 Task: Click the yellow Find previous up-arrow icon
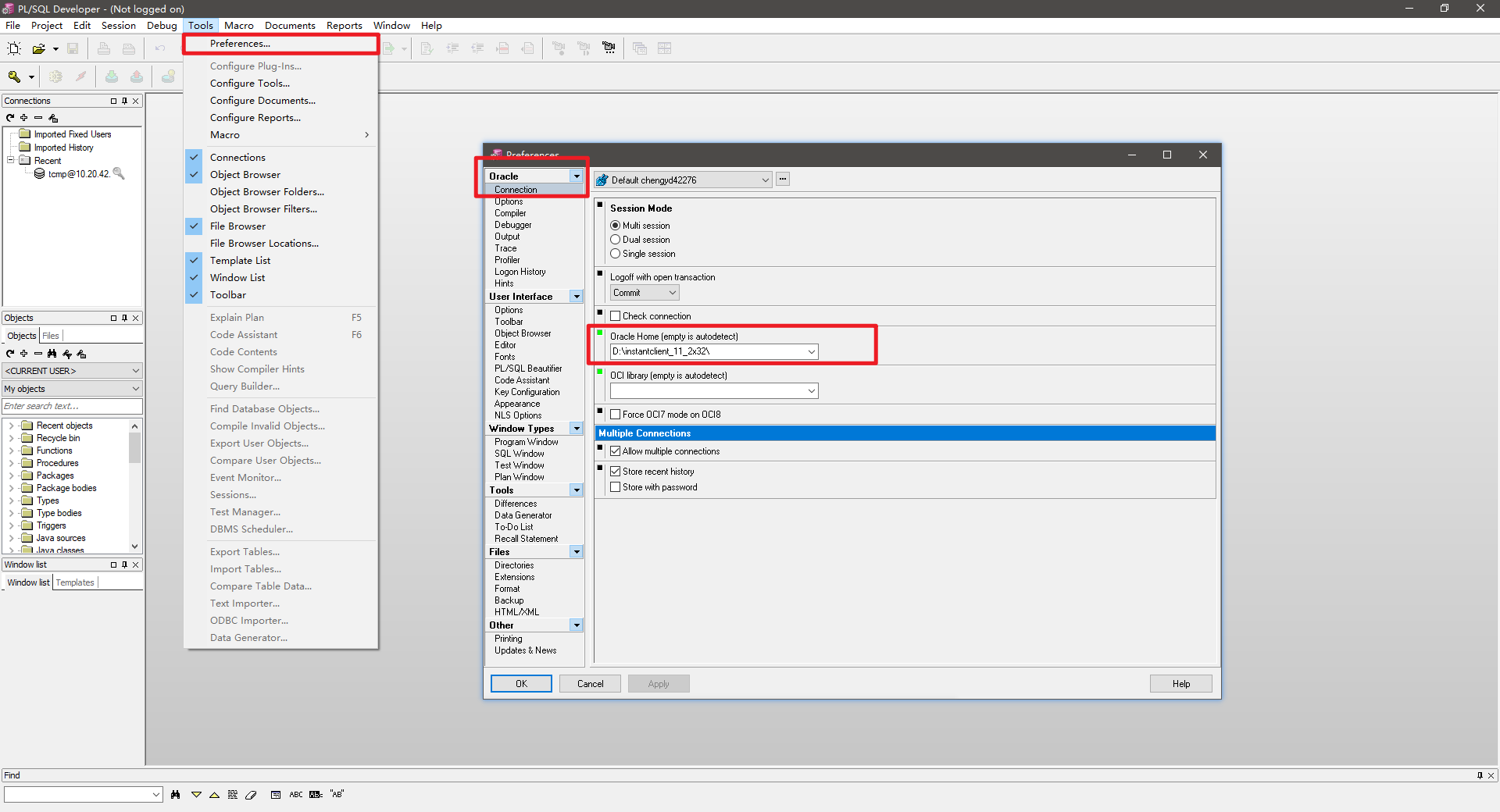[214, 795]
